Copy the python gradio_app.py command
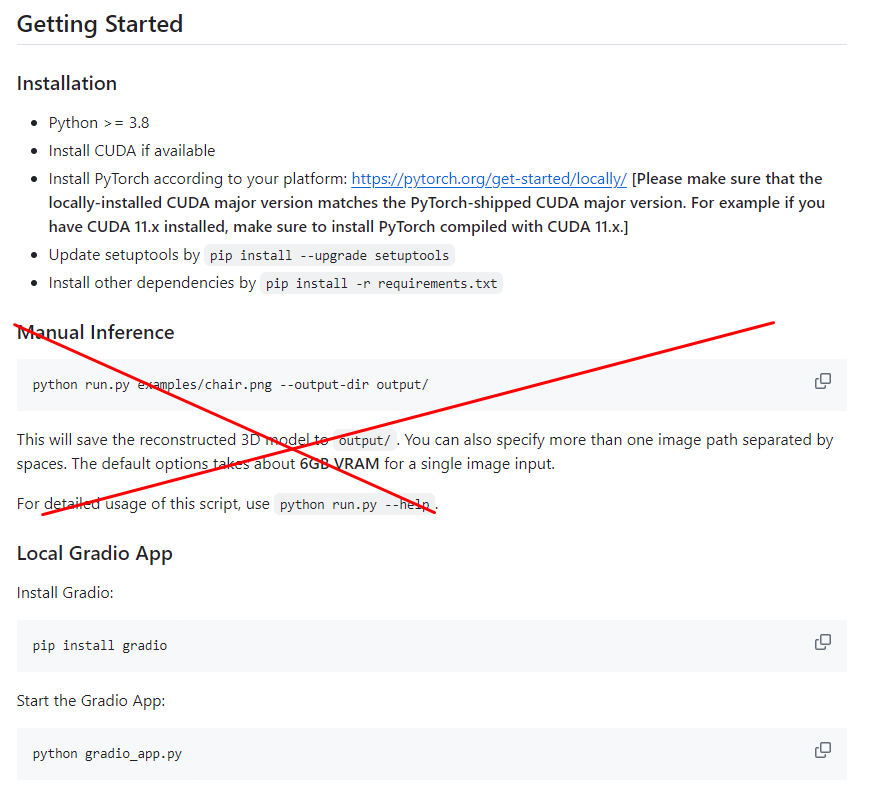Viewport: 870px width, 800px height. (823, 750)
